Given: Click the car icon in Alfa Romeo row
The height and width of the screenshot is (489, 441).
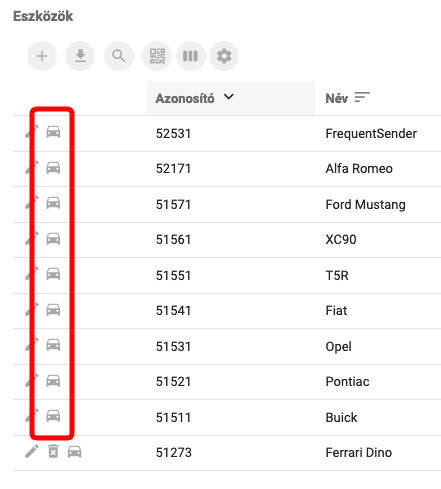Looking at the screenshot, I should 53,168.
